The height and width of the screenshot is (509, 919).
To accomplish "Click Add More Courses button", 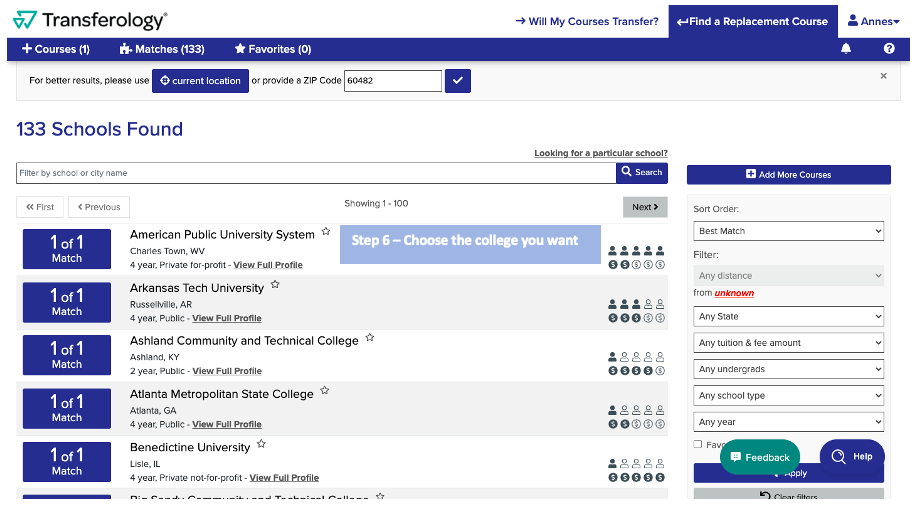I will pyautogui.click(x=788, y=175).
